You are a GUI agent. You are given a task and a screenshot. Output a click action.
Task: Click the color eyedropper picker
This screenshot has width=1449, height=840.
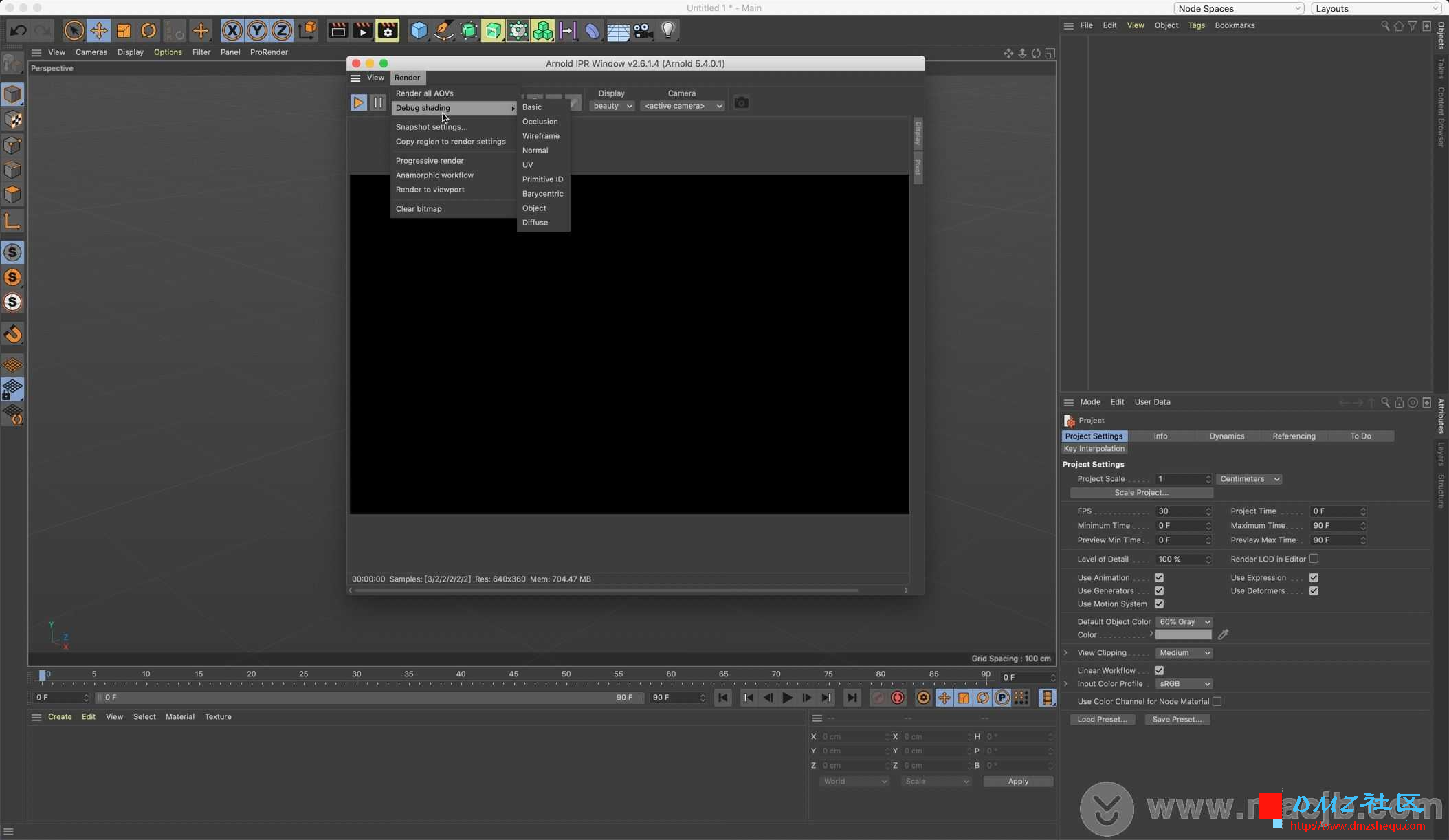point(1224,634)
